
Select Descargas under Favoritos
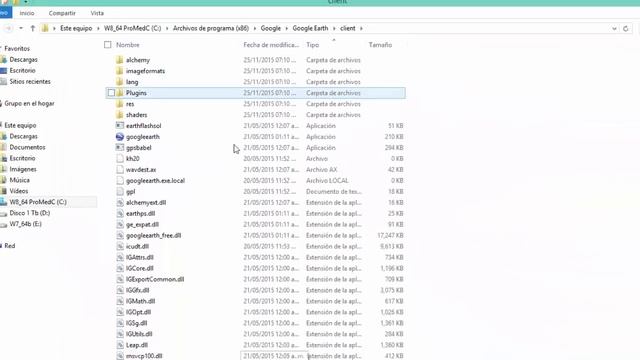23,60
